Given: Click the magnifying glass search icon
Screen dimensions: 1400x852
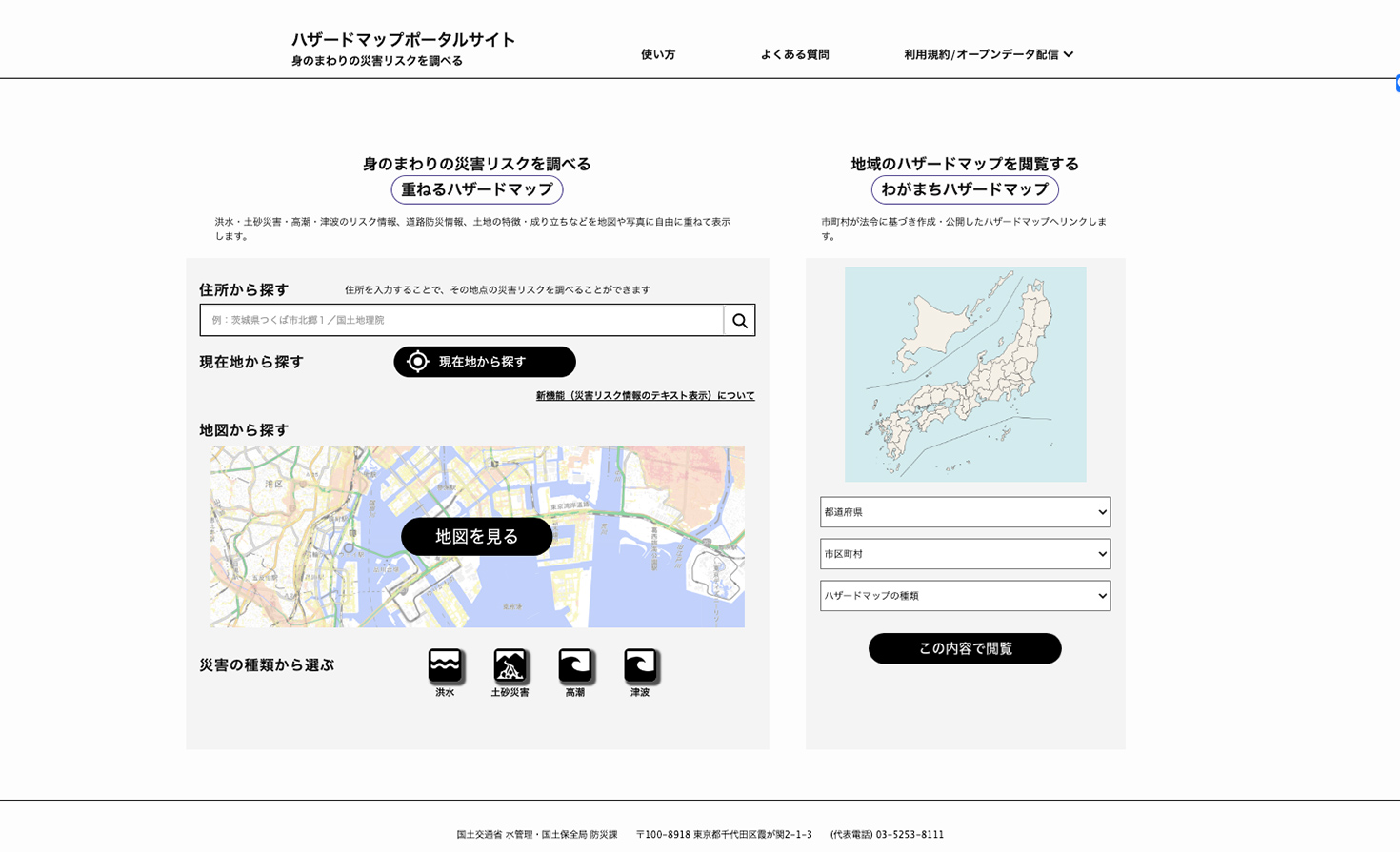Looking at the screenshot, I should [739, 321].
